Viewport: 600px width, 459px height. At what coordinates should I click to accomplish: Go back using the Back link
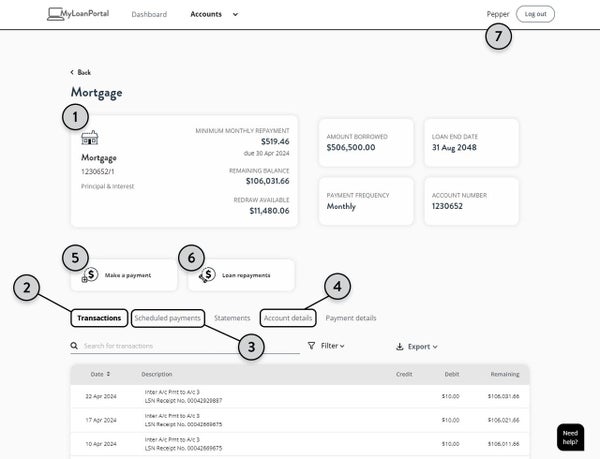click(81, 72)
